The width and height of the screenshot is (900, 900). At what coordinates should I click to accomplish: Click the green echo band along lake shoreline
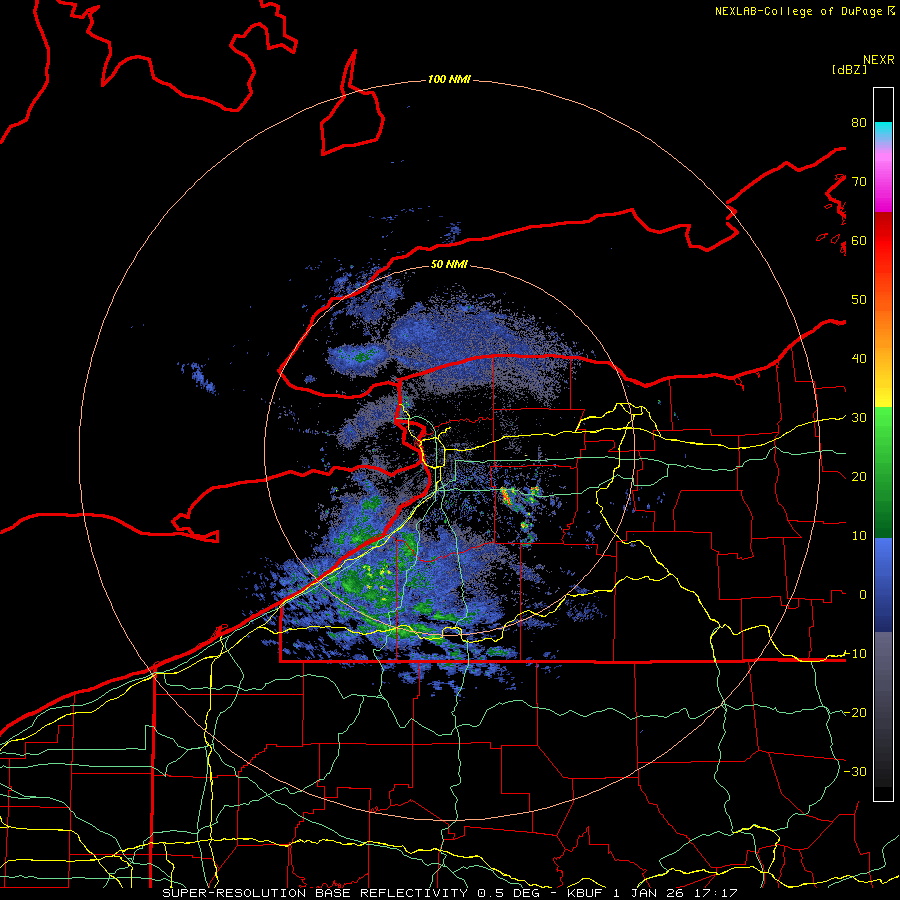[x=367, y=583]
